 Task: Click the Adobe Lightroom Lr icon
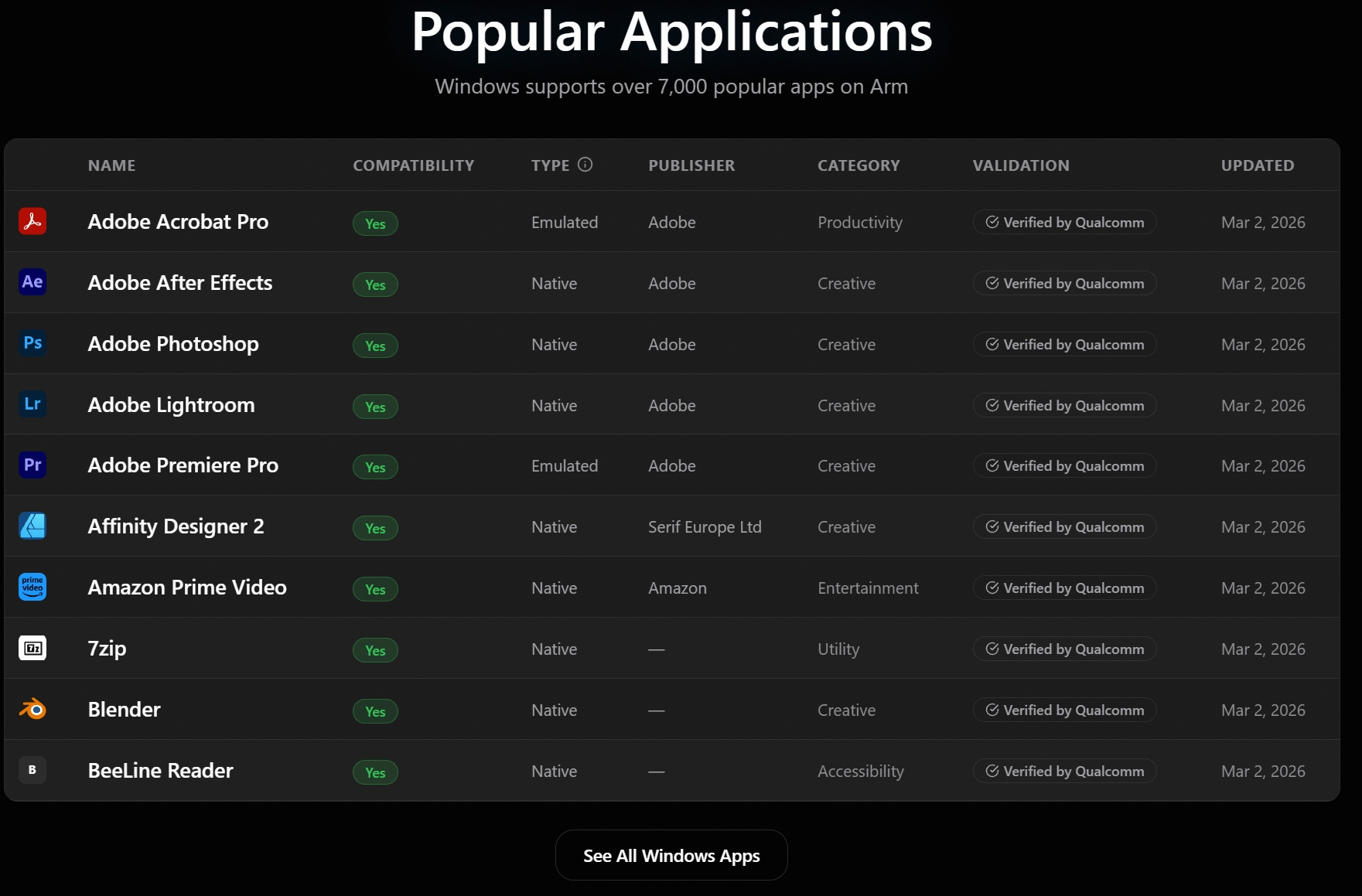(x=32, y=404)
